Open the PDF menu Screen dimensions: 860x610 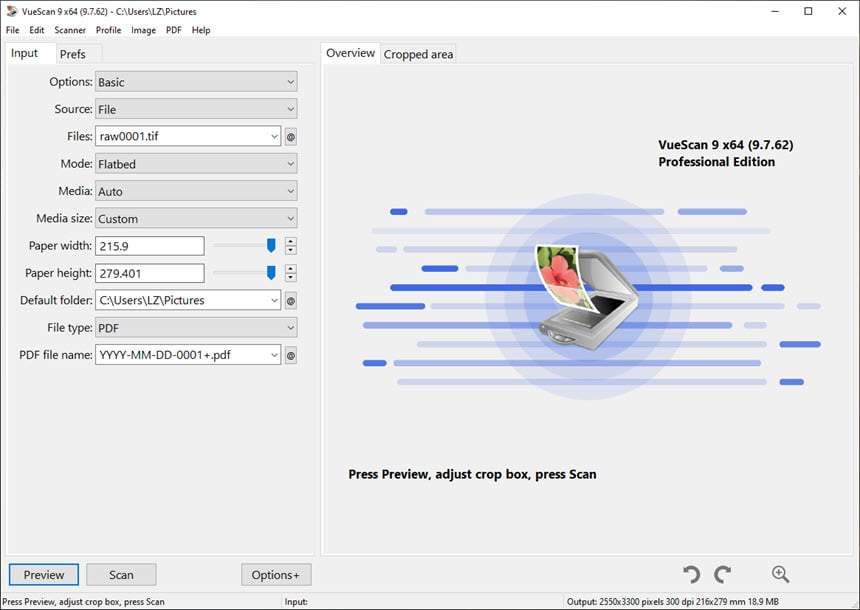174,30
